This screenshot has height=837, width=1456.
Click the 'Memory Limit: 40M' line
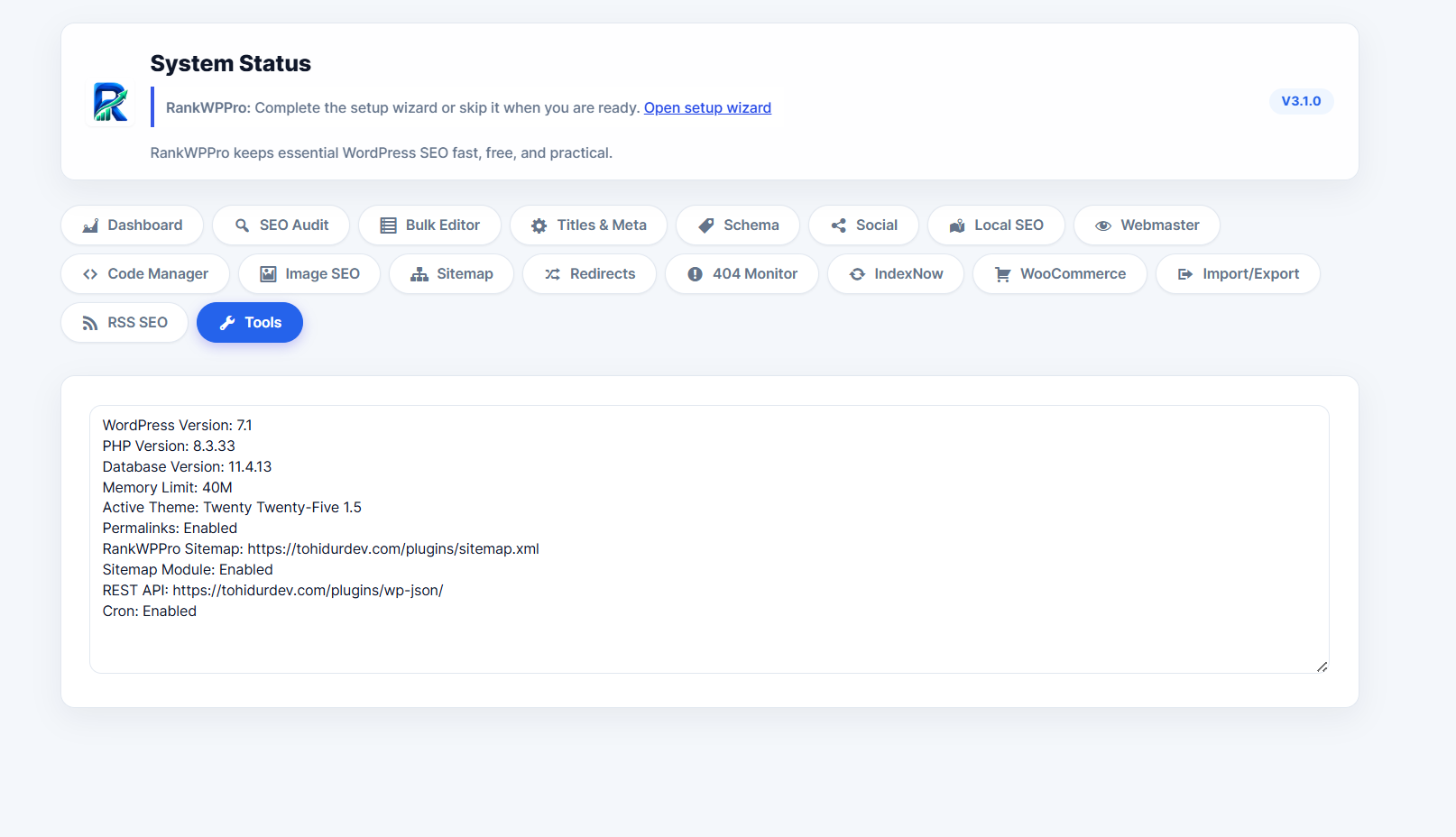click(x=168, y=488)
